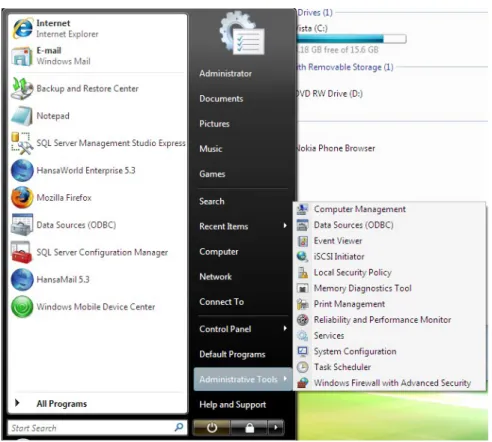Open SQL Server Configuration Manager toolbox icon
The width and height of the screenshot is (492, 442).
[x=22, y=252]
